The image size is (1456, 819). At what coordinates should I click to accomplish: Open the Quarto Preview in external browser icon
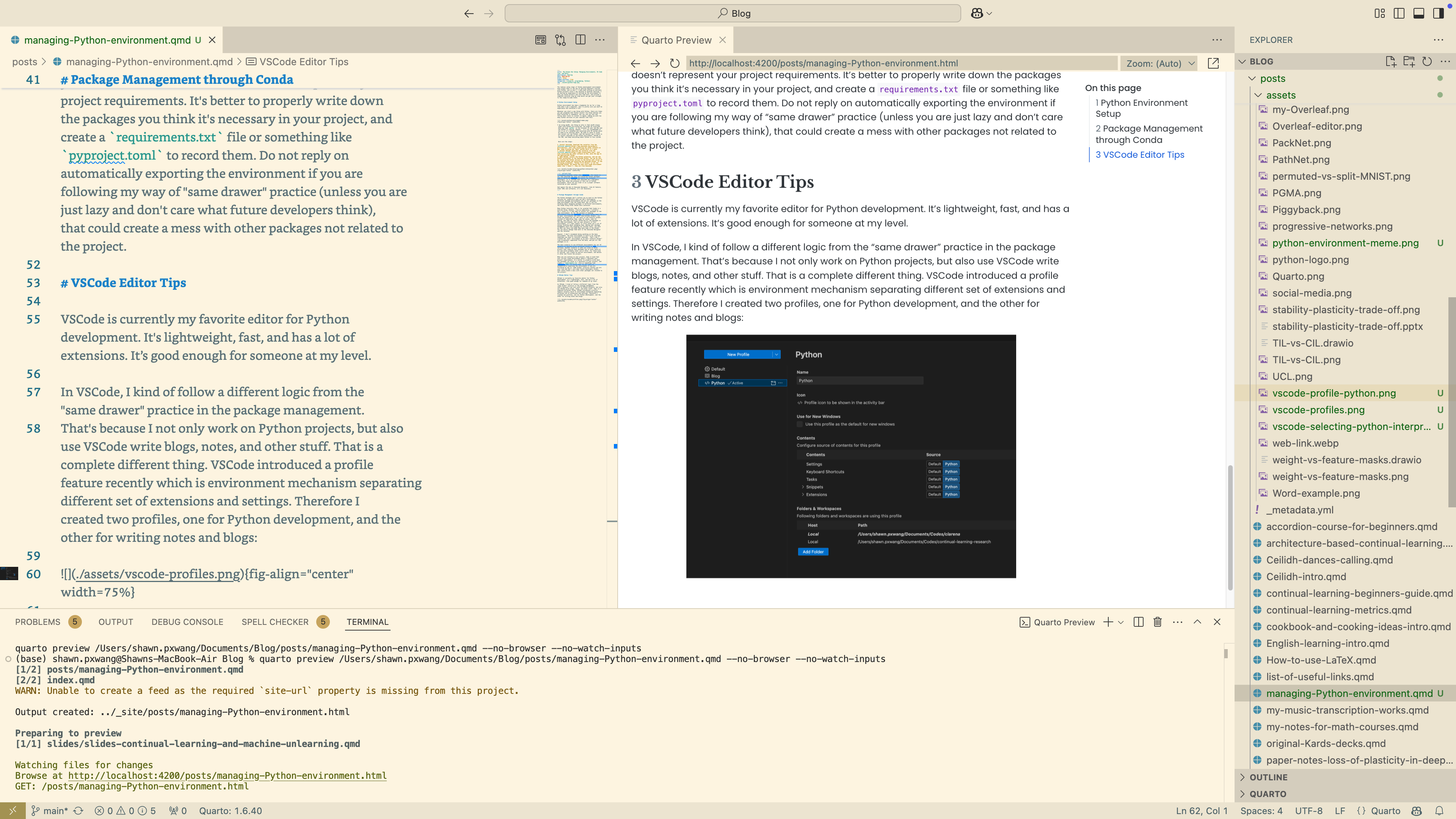click(1213, 63)
